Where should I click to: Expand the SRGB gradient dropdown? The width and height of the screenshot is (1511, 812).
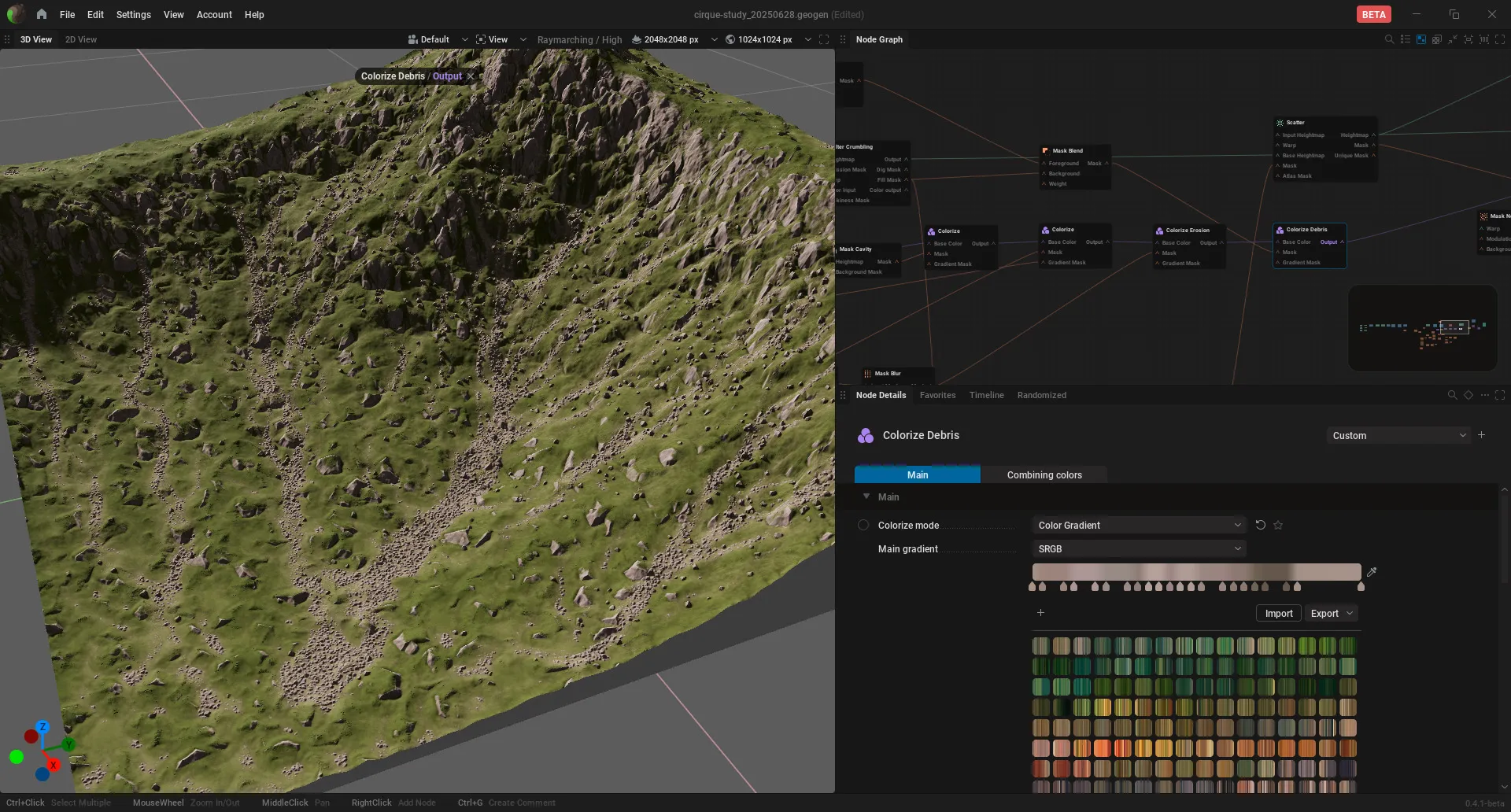point(1139,548)
